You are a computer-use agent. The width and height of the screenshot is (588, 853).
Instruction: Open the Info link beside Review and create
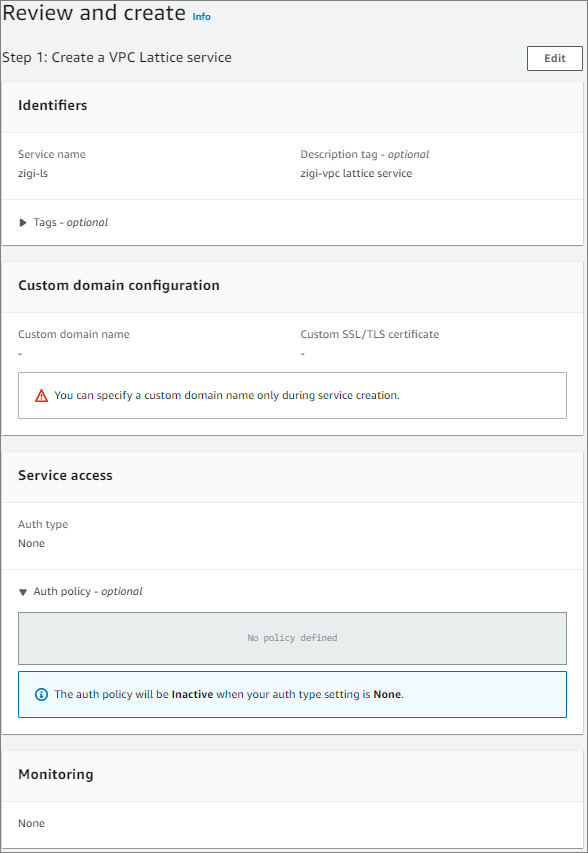(x=201, y=17)
